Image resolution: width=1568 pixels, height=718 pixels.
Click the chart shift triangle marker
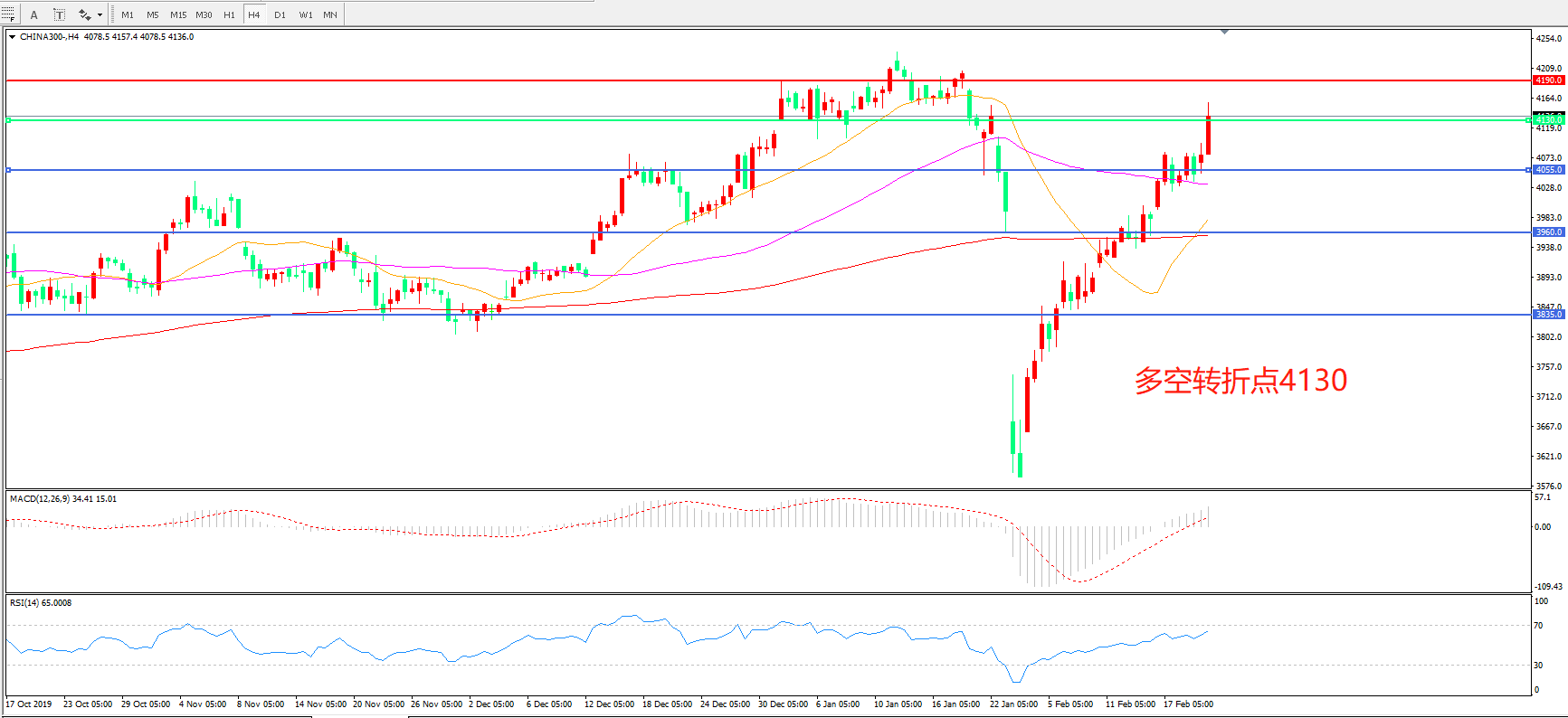click(1224, 32)
